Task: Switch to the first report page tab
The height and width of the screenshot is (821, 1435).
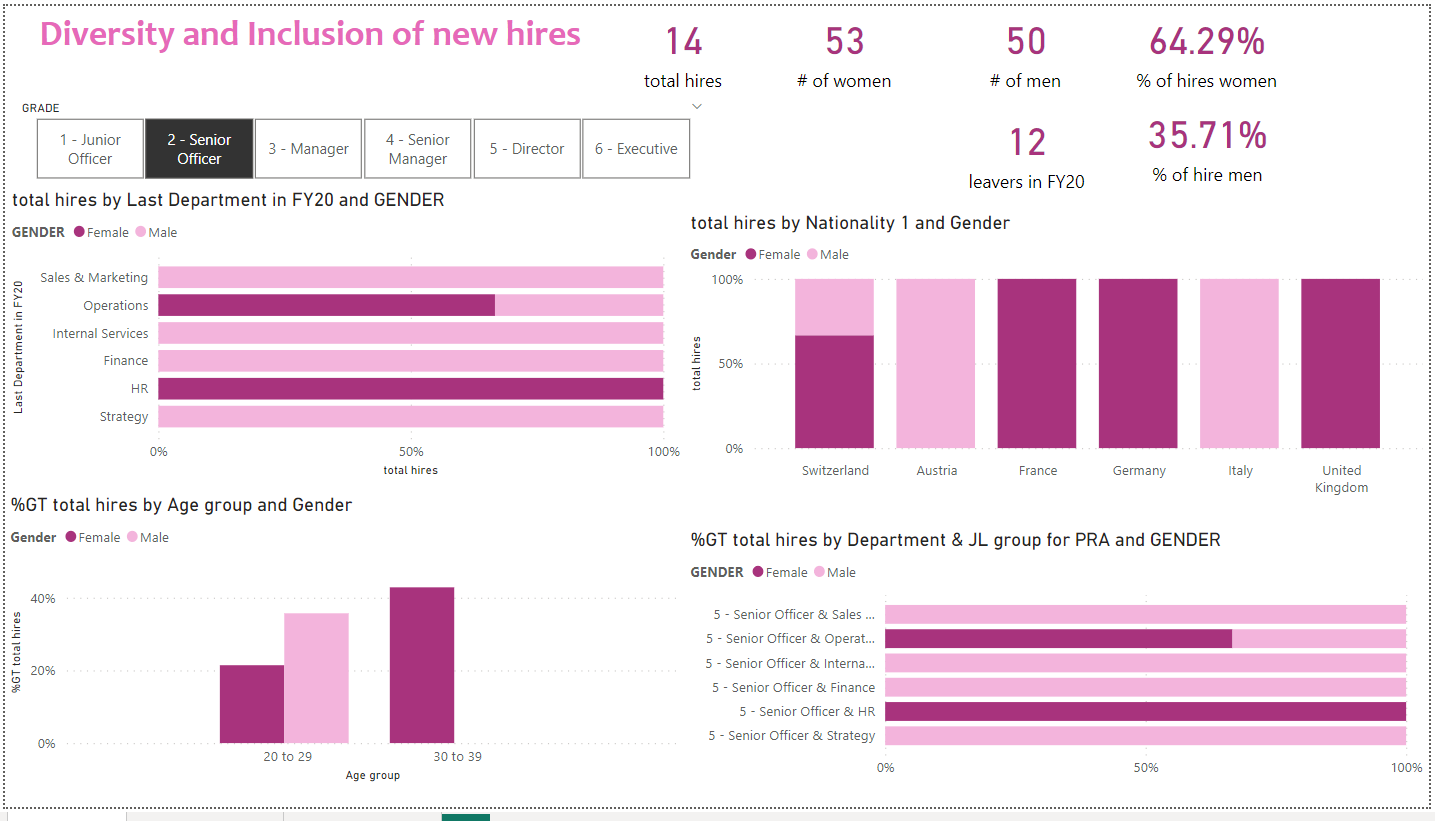Action: click(x=60, y=817)
